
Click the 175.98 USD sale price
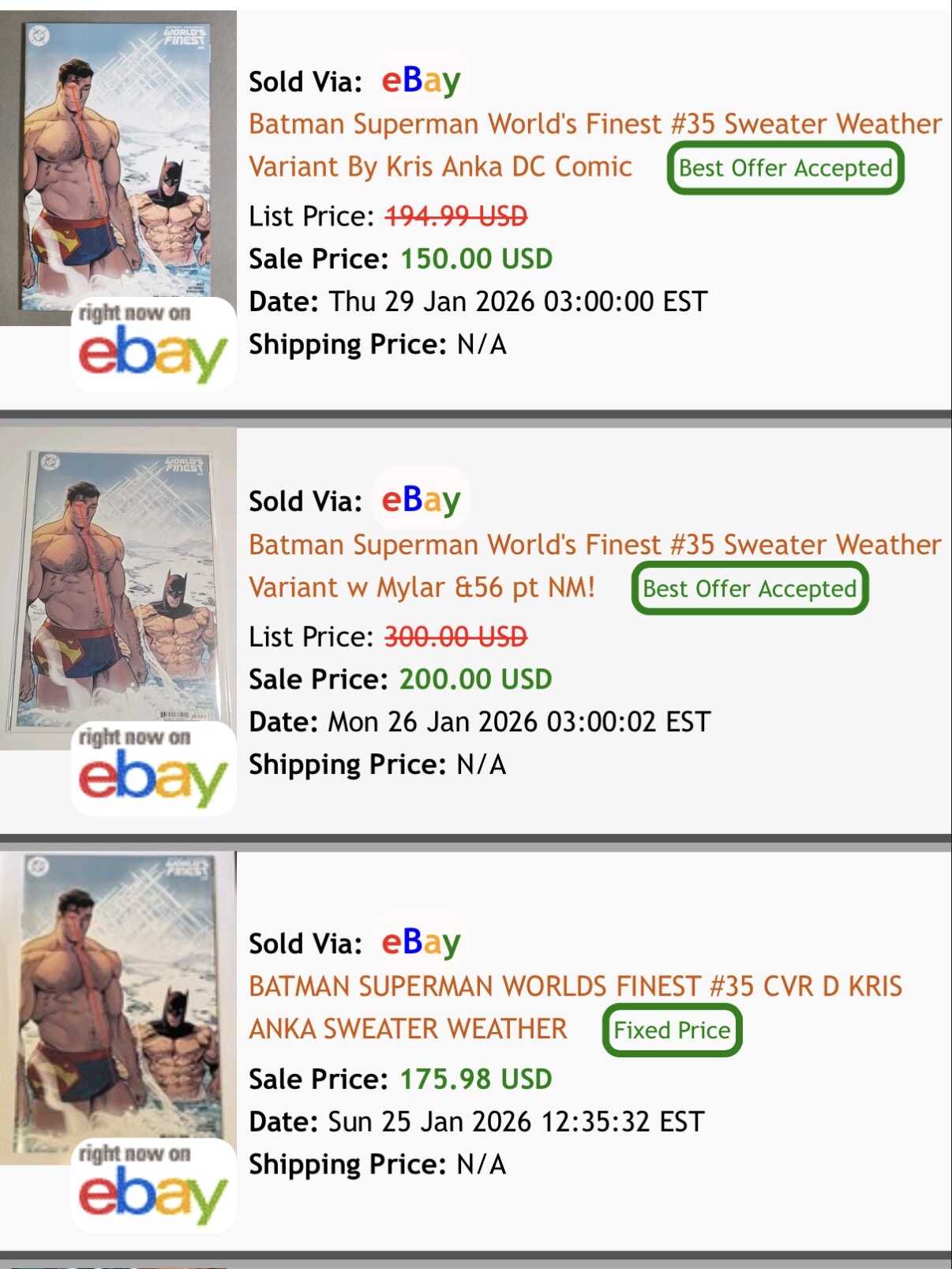click(x=476, y=1079)
